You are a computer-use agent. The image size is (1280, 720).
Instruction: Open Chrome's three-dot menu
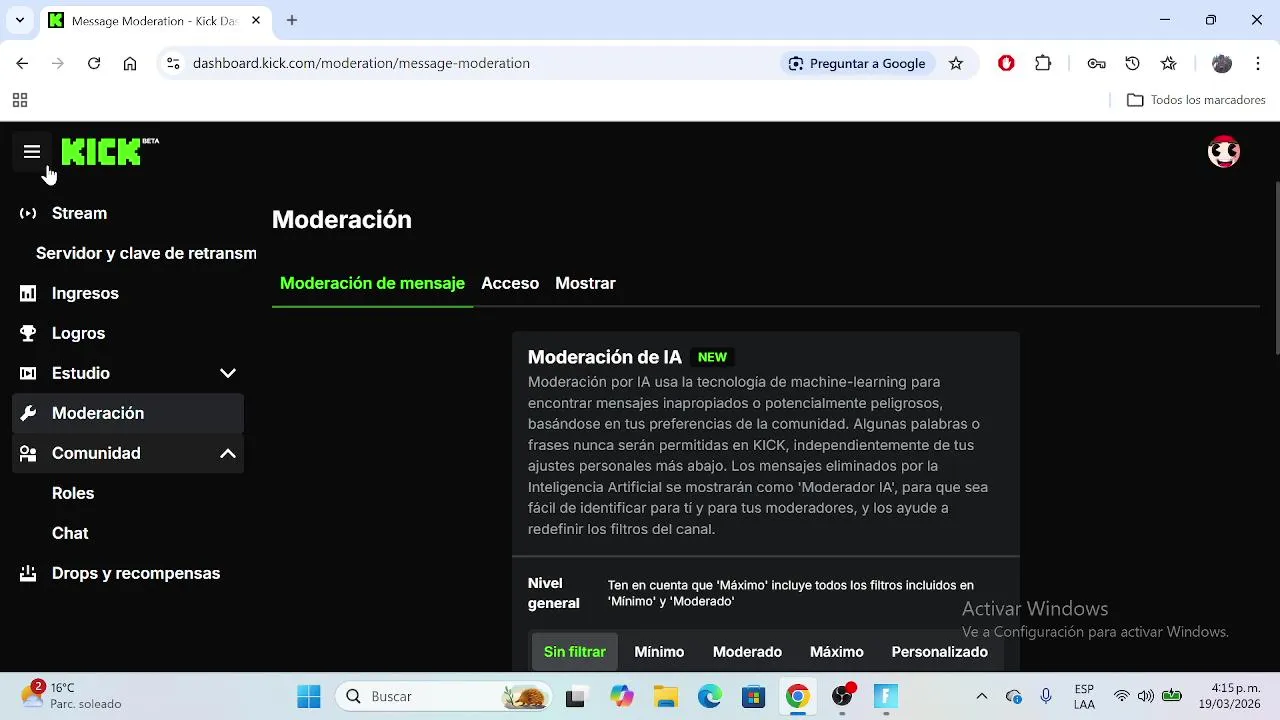point(1258,63)
